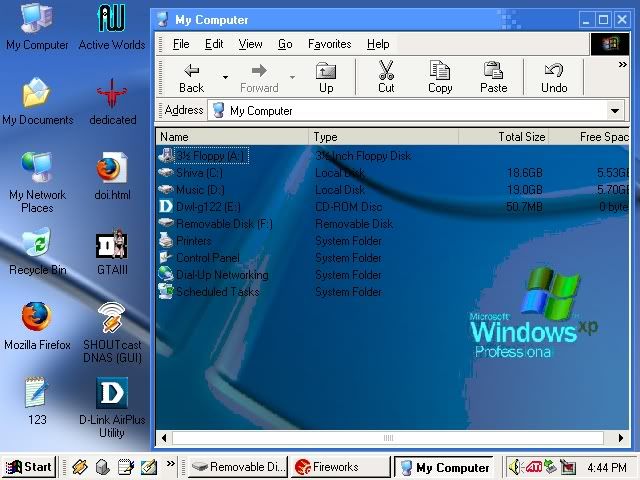This screenshot has width=640, height=480.
Task: Click the My Computer taskbar button
Action: (444, 467)
